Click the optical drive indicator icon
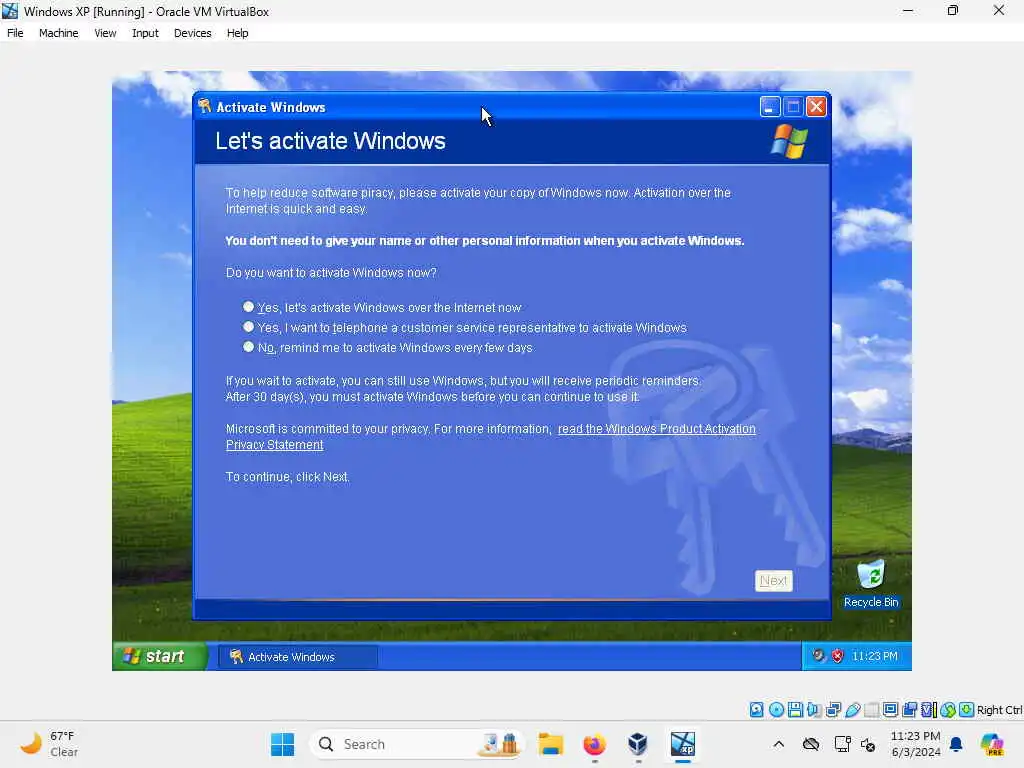 (x=776, y=710)
